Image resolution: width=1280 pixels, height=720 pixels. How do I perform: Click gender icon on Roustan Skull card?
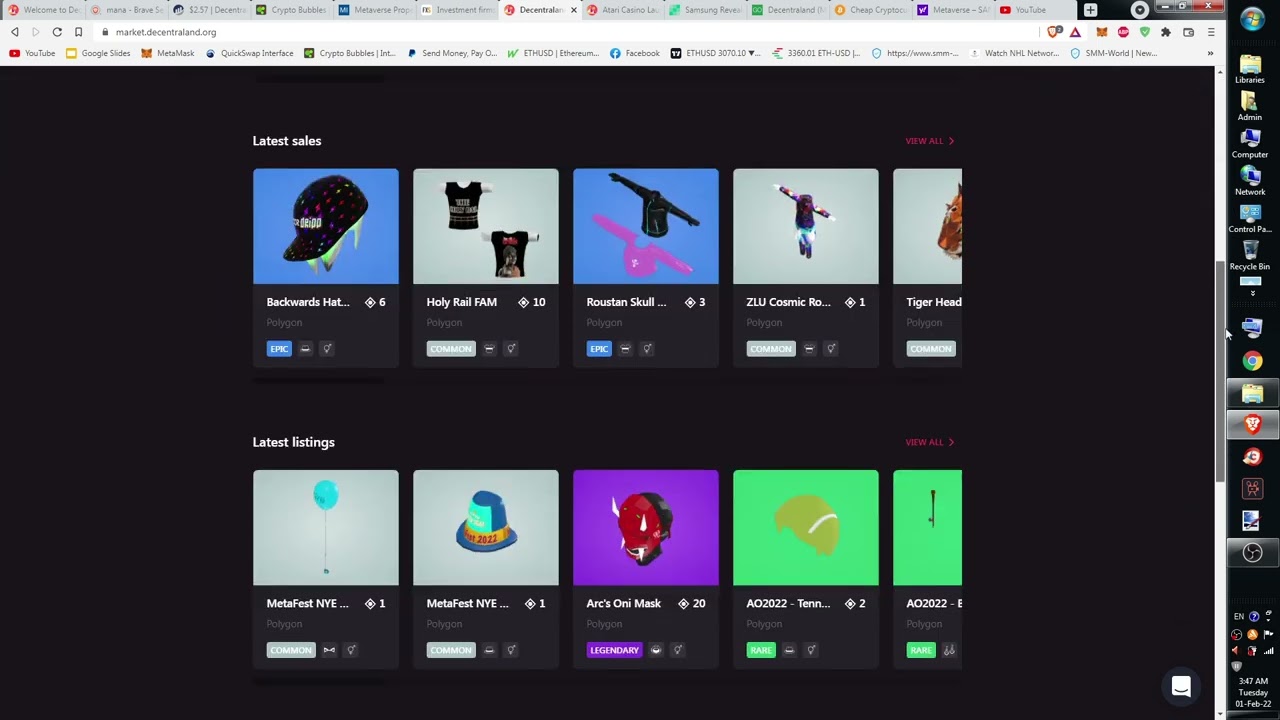(647, 349)
